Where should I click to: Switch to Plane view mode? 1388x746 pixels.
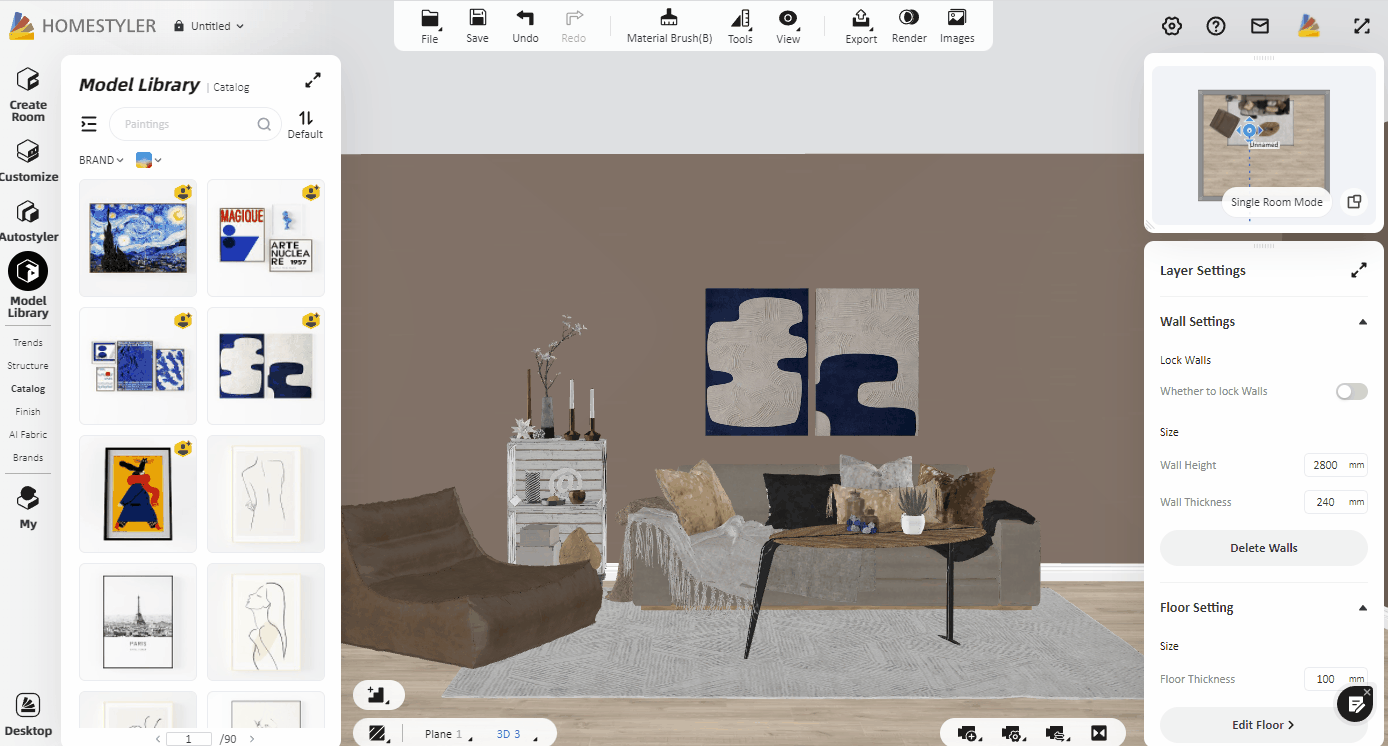438,734
